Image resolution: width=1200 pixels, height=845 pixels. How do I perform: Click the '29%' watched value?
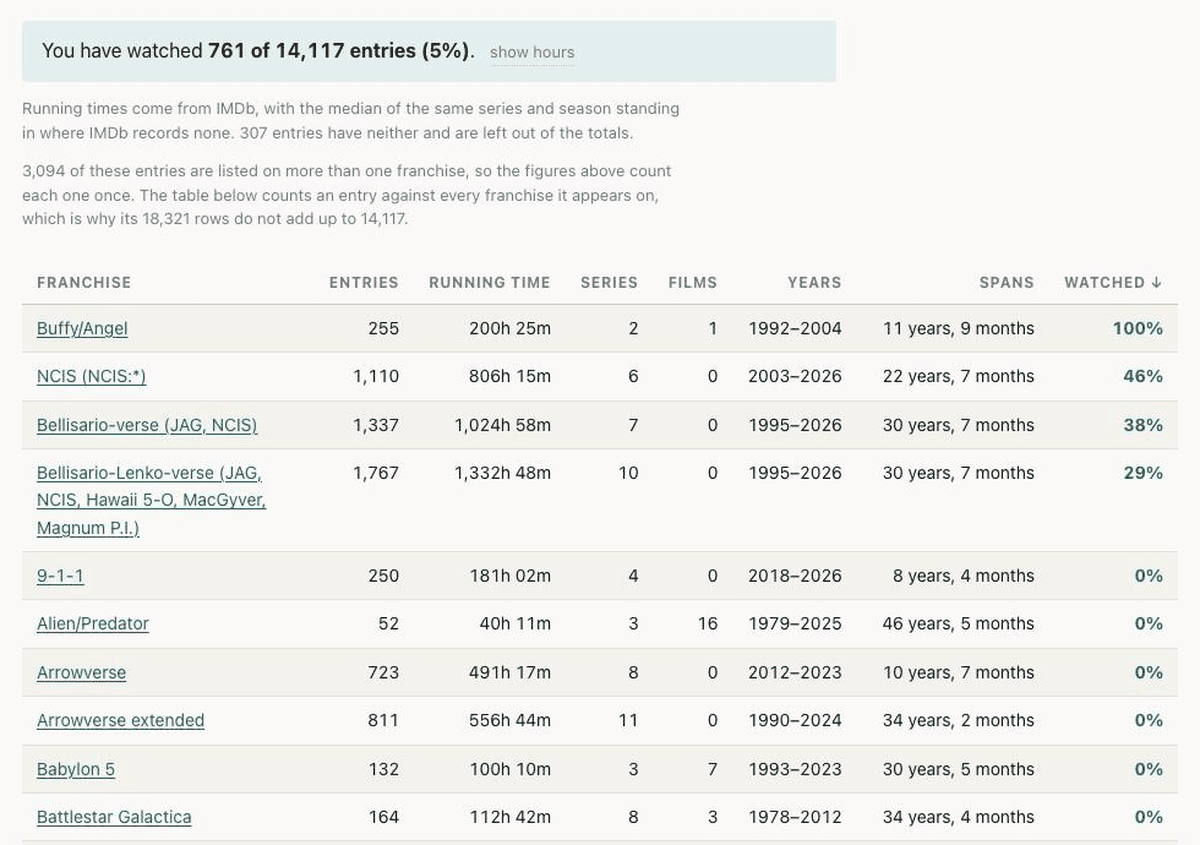(1143, 472)
